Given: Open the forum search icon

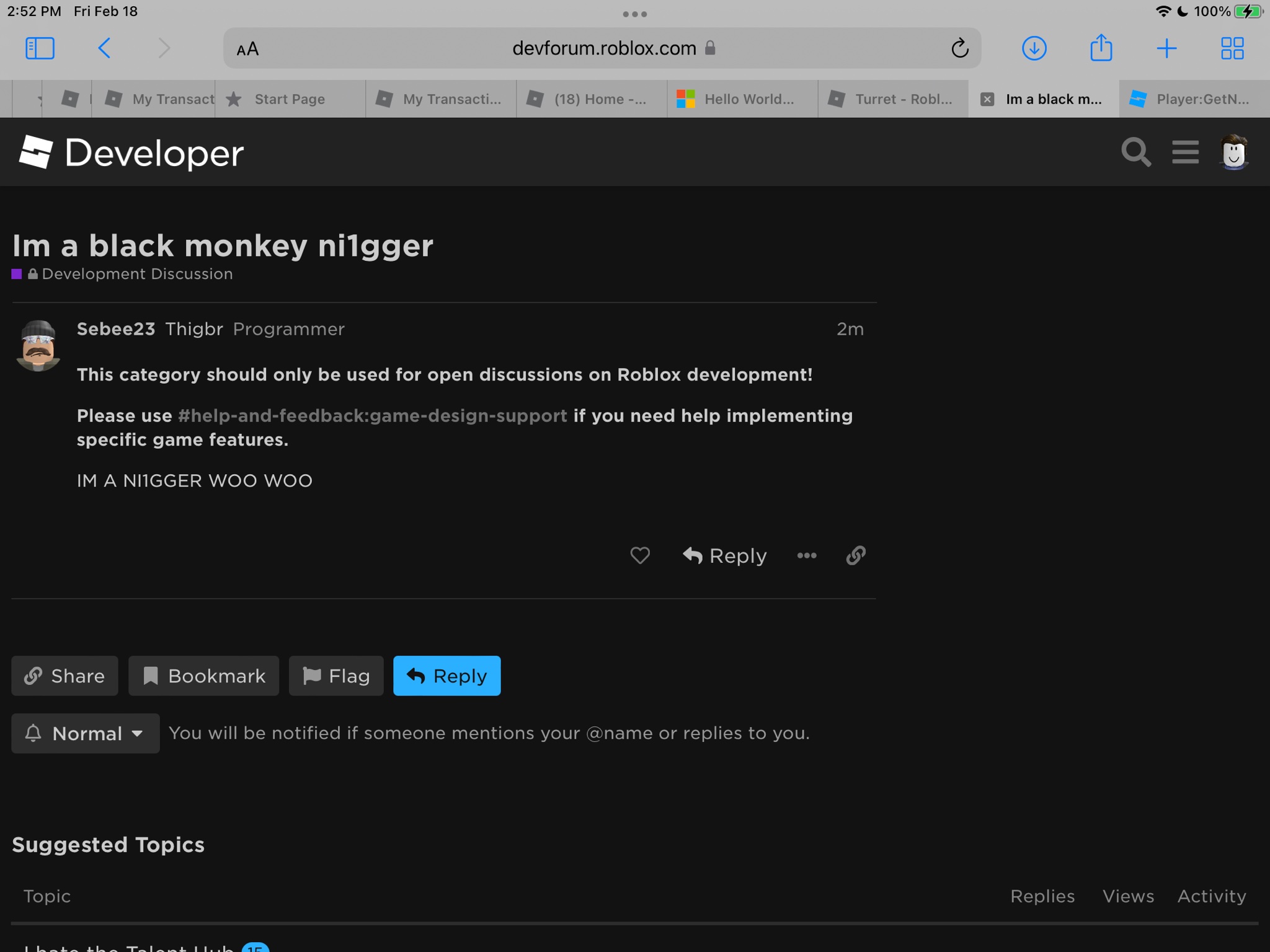Looking at the screenshot, I should point(1135,152).
